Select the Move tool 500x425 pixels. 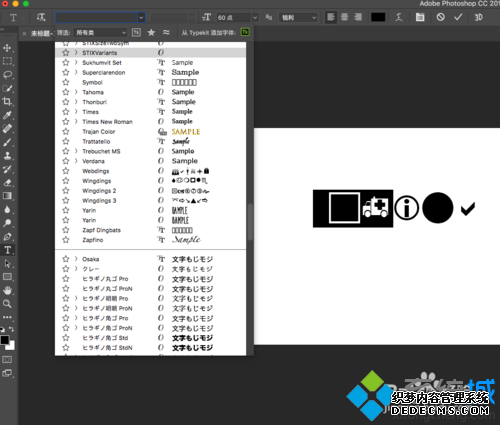pyautogui.click(x=7, y=48)
